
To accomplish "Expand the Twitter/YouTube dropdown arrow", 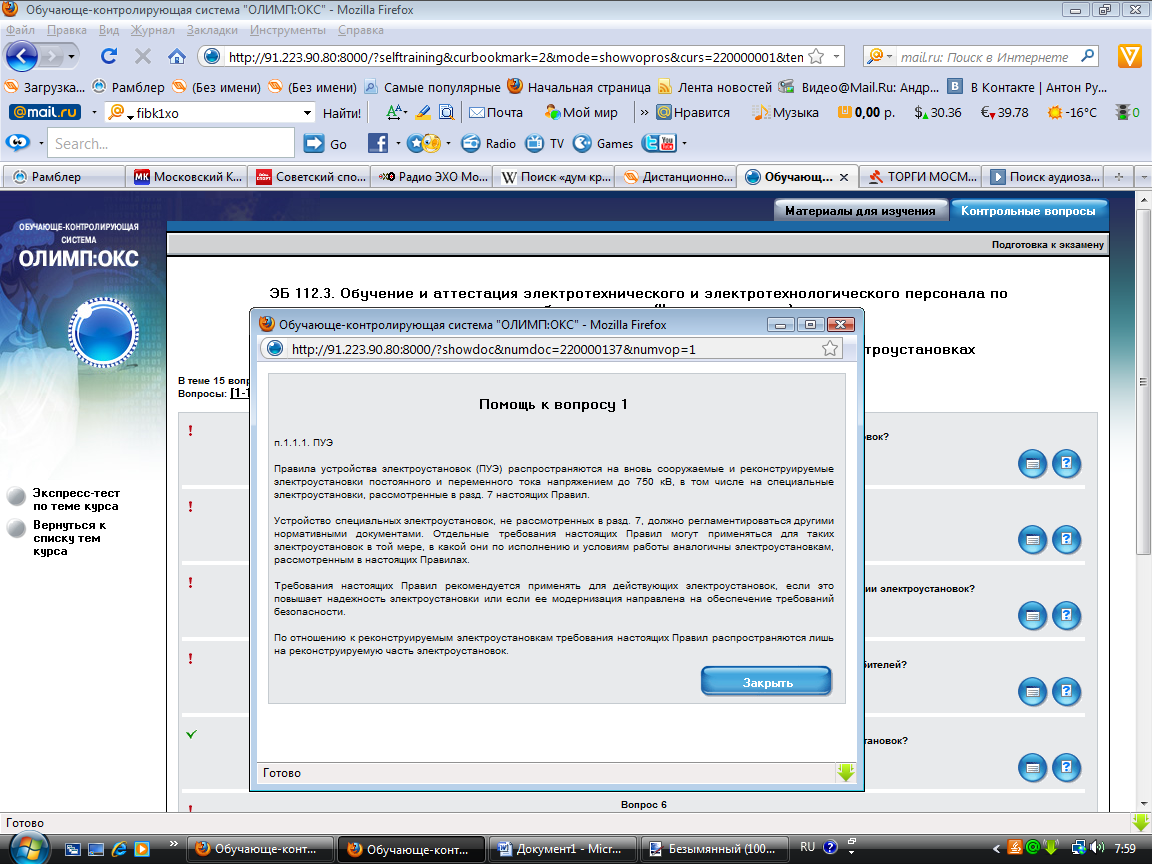I will (x=684, y=143).
